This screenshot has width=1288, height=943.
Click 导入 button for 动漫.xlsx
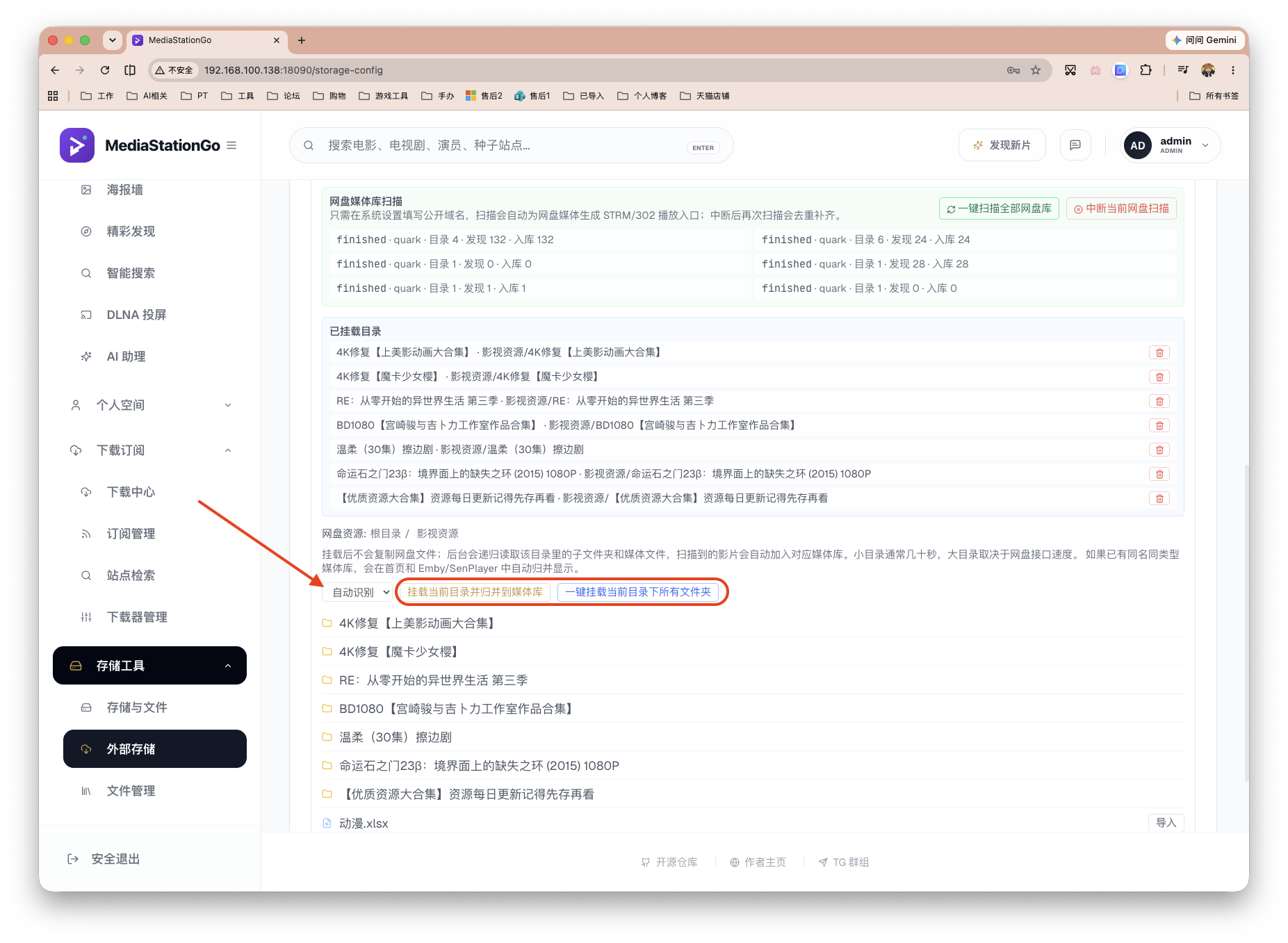coord(1166,823)
